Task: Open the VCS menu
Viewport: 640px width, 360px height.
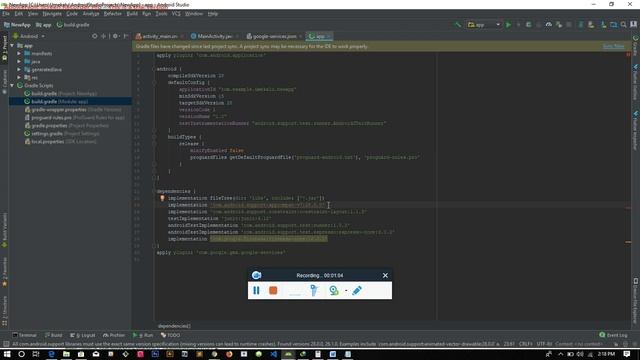Action: click(x=176, y=14)
